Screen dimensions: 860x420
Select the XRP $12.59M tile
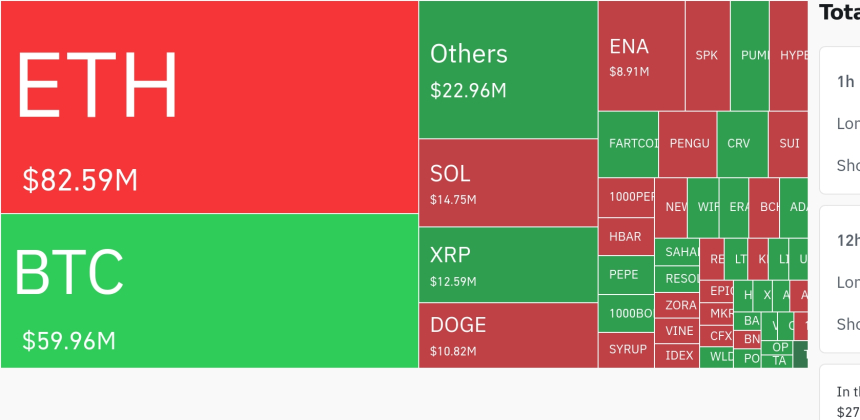[x=508, y=264]
